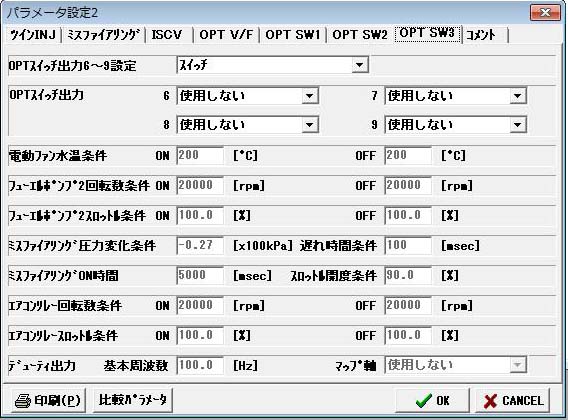The width and height of the screenshot is (568, 420).
Task: Switch to the ツインINJ tab
Action: click(33, 35)
